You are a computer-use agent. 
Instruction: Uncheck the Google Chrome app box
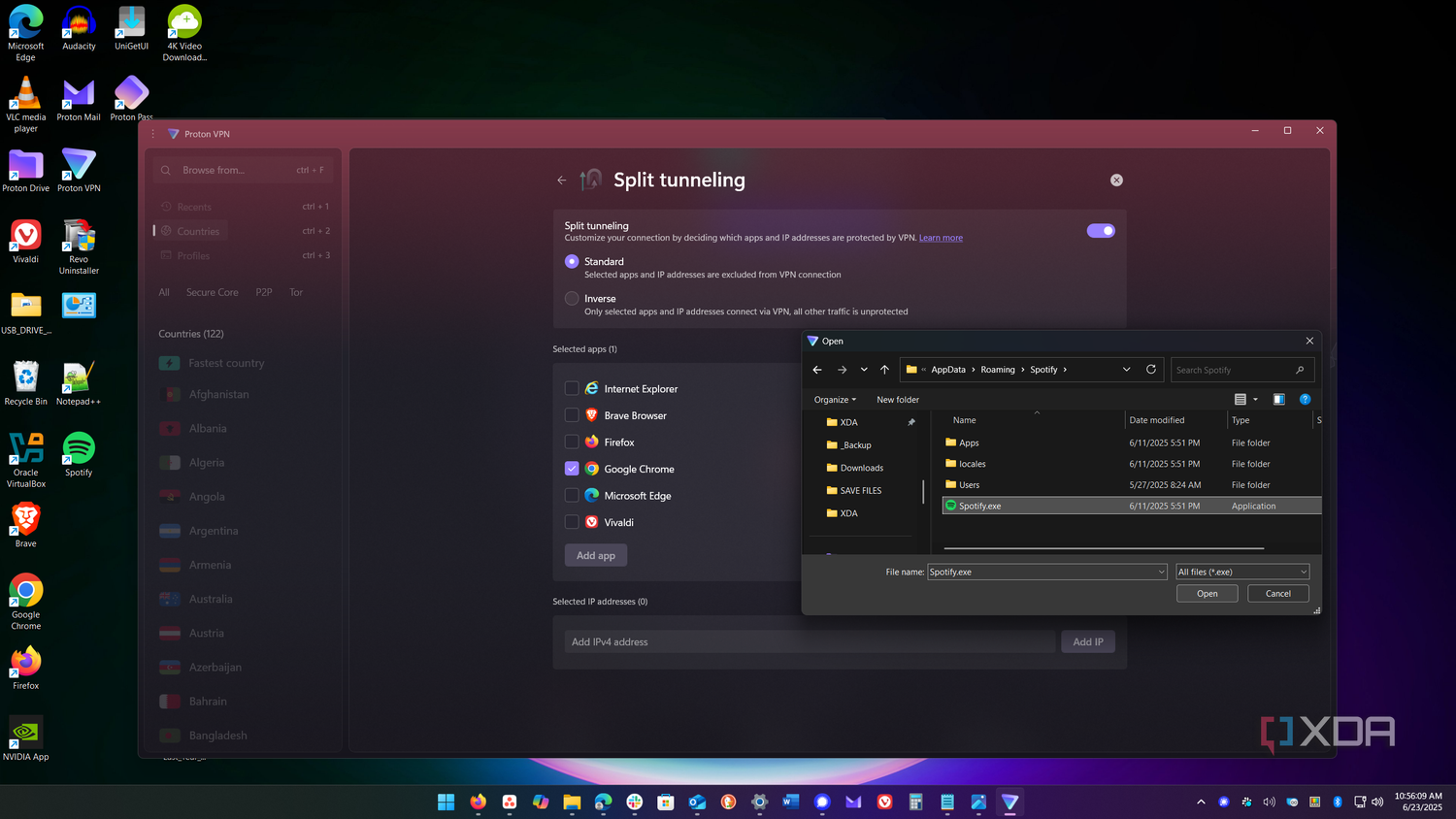coord(572,469)
